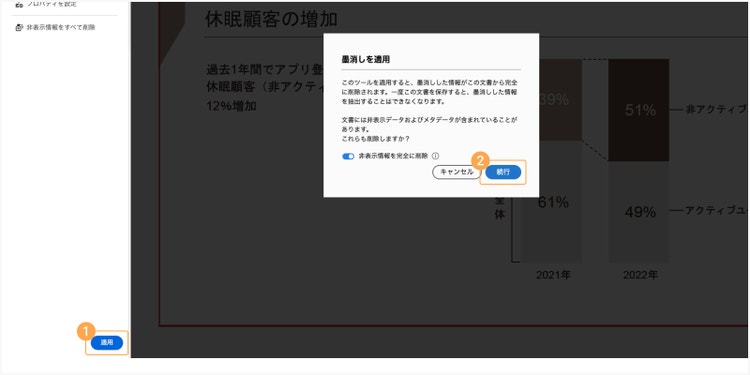Open the info icon beside 非表示情報を完全に削除
The height and width of the screenshot is (375, 750).
[x=435, y=156]
